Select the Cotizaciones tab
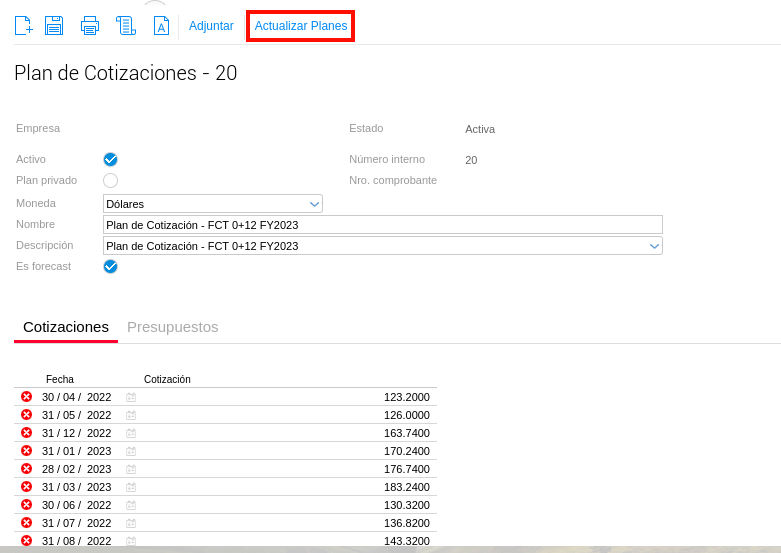 (66, 327)
